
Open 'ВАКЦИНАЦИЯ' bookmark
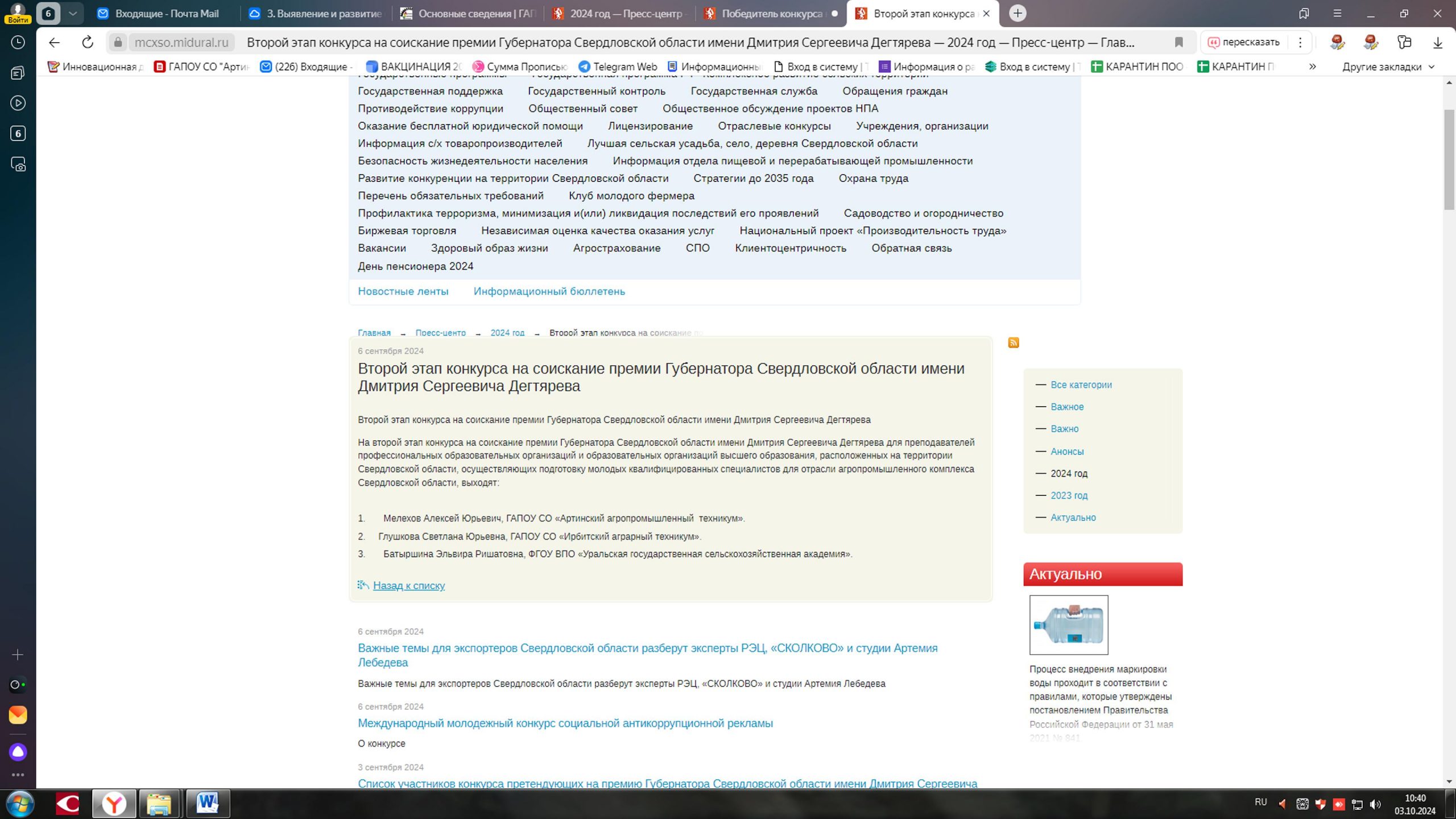(413, 67)
